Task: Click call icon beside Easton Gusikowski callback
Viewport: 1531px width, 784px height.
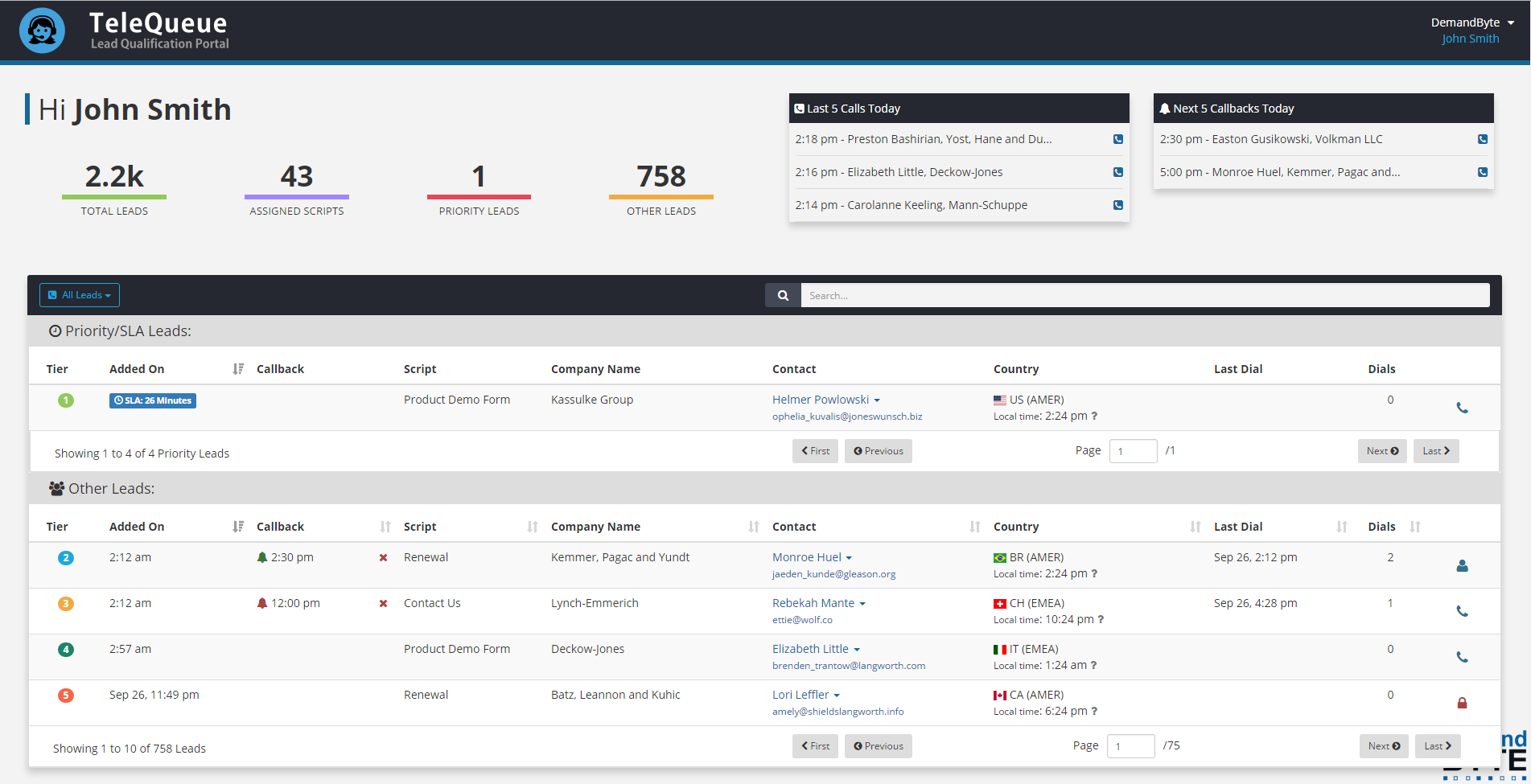Action: click(x=1482, y=139)
